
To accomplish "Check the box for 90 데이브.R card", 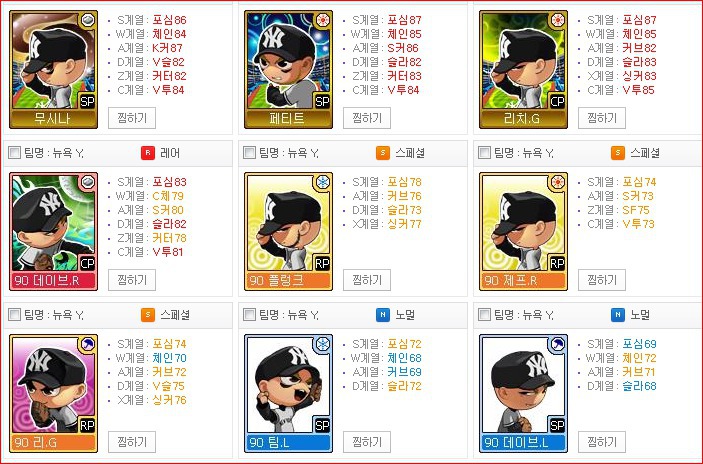I will (14, 153).
